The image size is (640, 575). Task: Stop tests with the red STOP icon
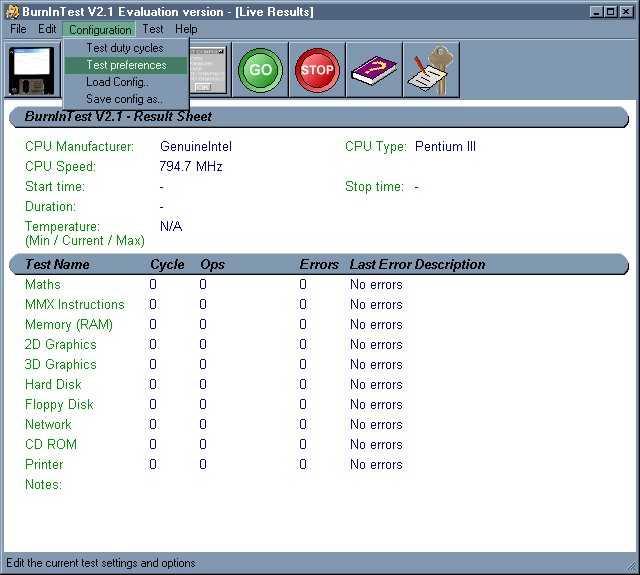(x=317, y=70)
